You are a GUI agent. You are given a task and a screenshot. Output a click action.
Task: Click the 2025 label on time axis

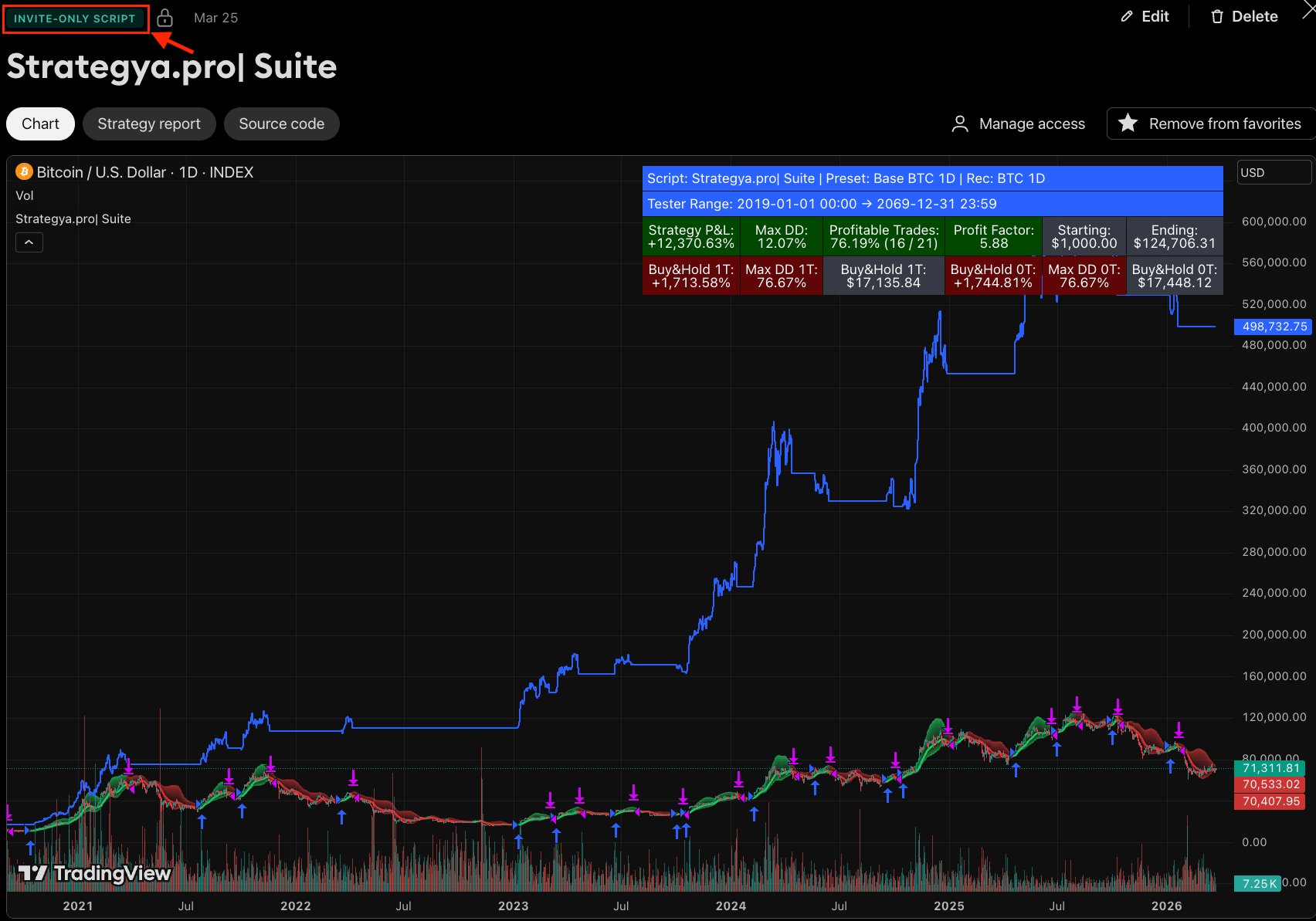tap(949, 906)
